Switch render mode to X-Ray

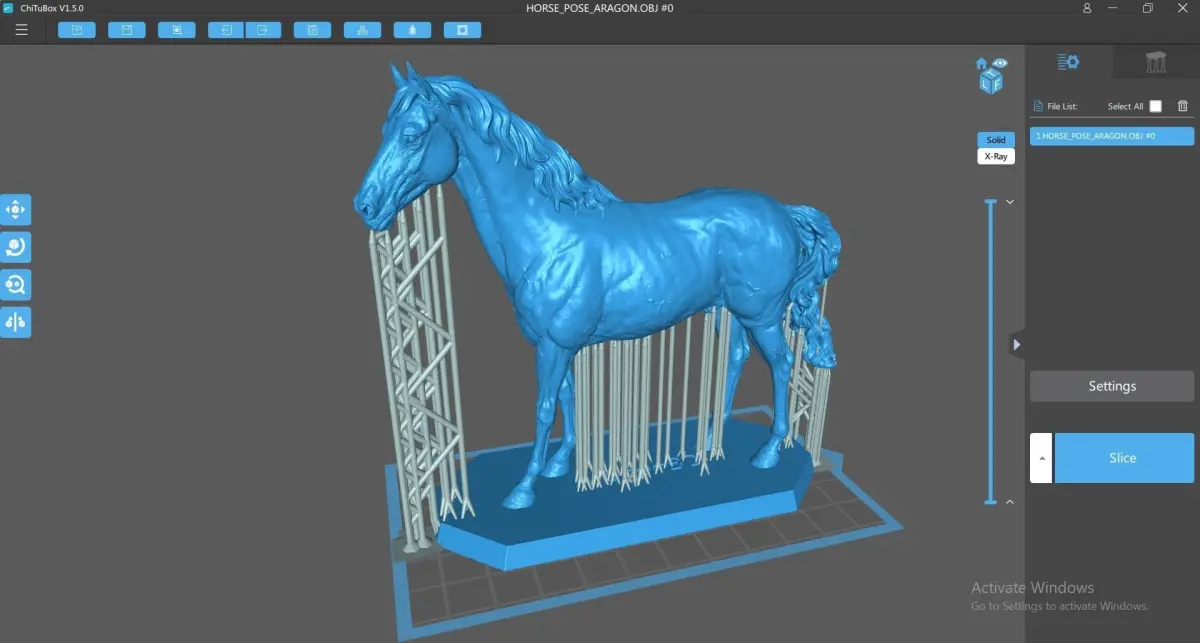pos(995,156)
